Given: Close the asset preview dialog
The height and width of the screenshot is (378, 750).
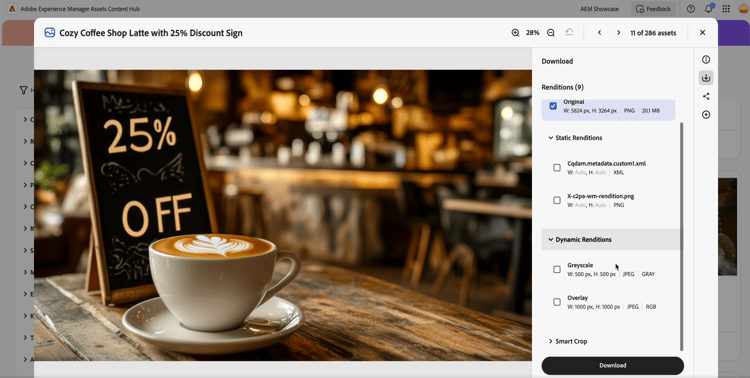Looking at the screenshot, I should coord(702,33).
